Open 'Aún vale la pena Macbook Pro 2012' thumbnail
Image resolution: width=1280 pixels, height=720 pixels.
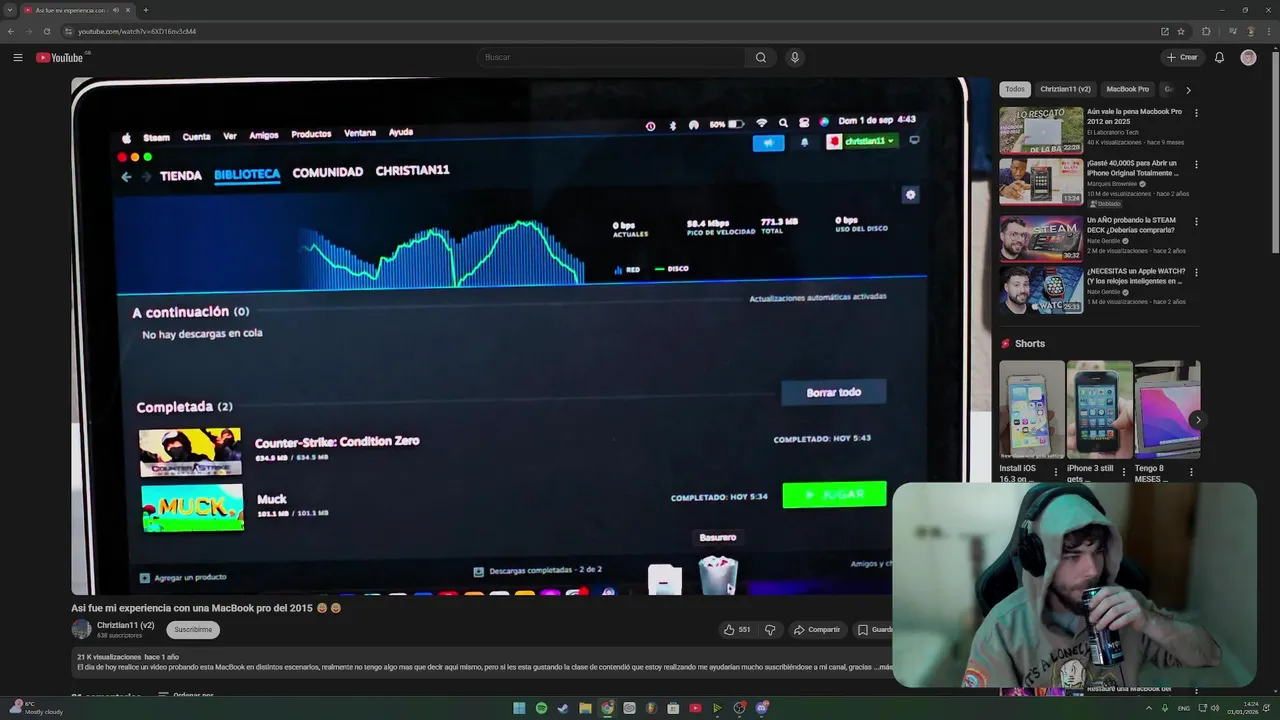[1041, 130]
